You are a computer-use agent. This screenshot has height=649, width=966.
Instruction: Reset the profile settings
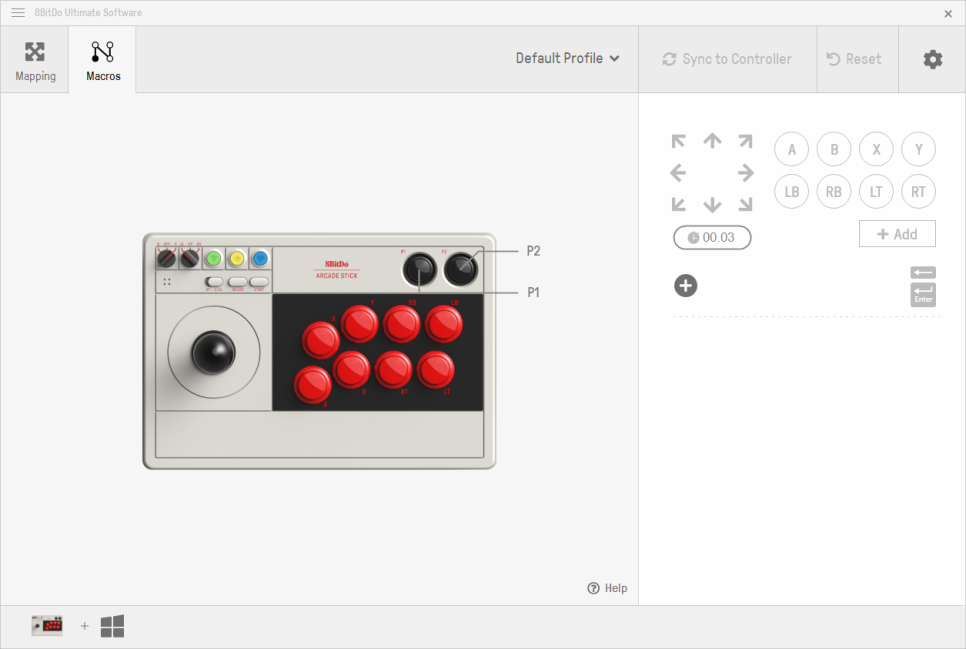tap(854, 59)
